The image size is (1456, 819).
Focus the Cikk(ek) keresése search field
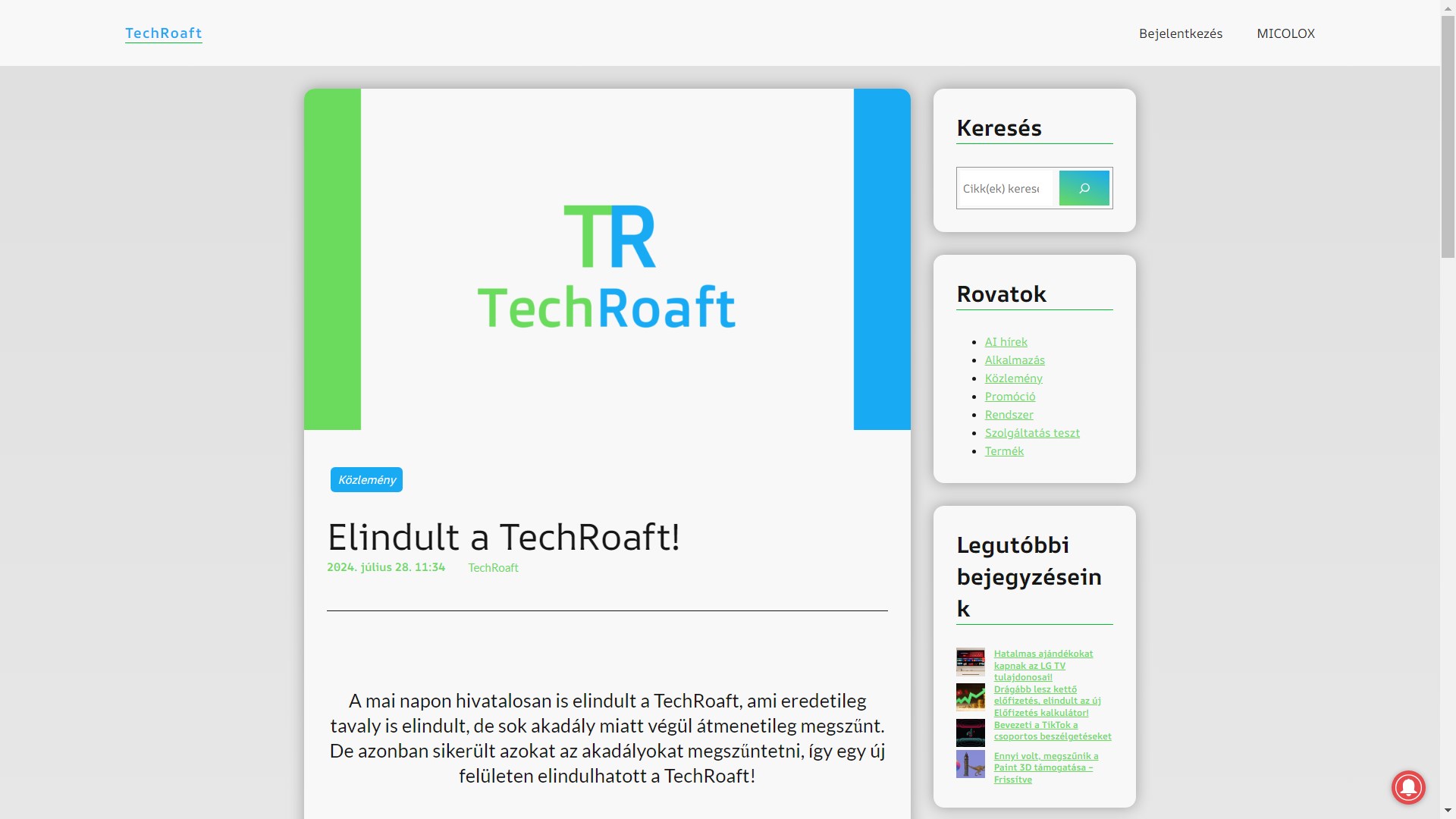coord(1004,189)
